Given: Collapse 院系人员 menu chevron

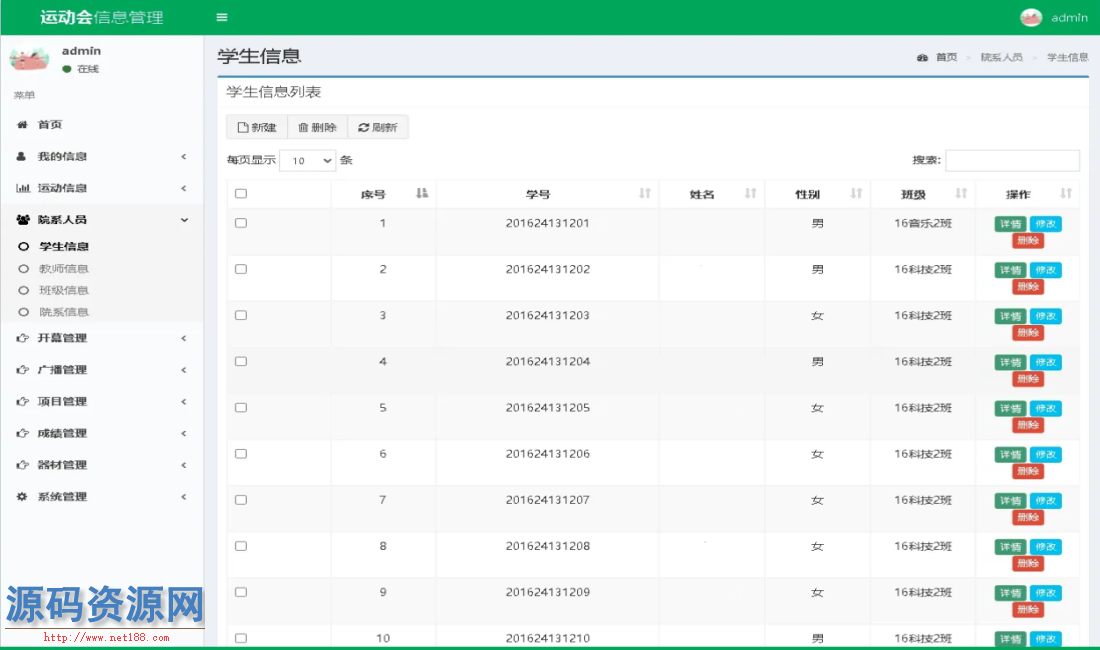Looking at the screenshot, I should pos(184,219).
